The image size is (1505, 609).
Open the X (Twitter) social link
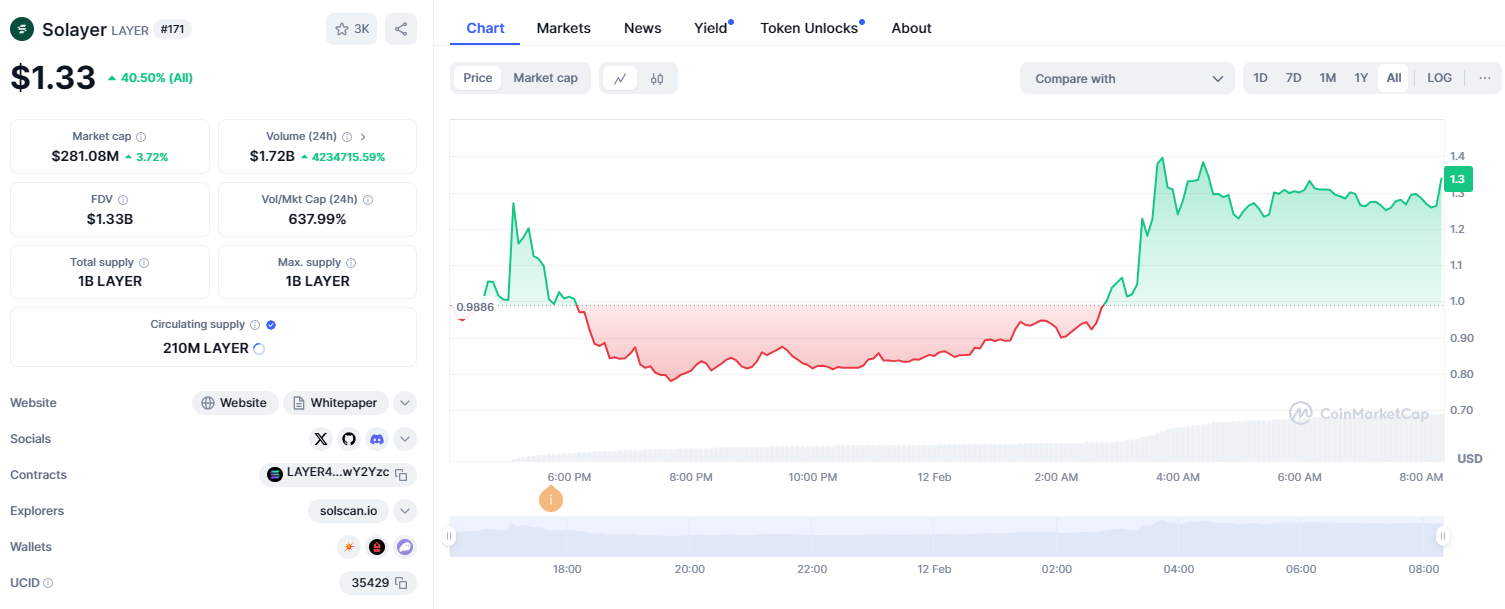[320, 439]
